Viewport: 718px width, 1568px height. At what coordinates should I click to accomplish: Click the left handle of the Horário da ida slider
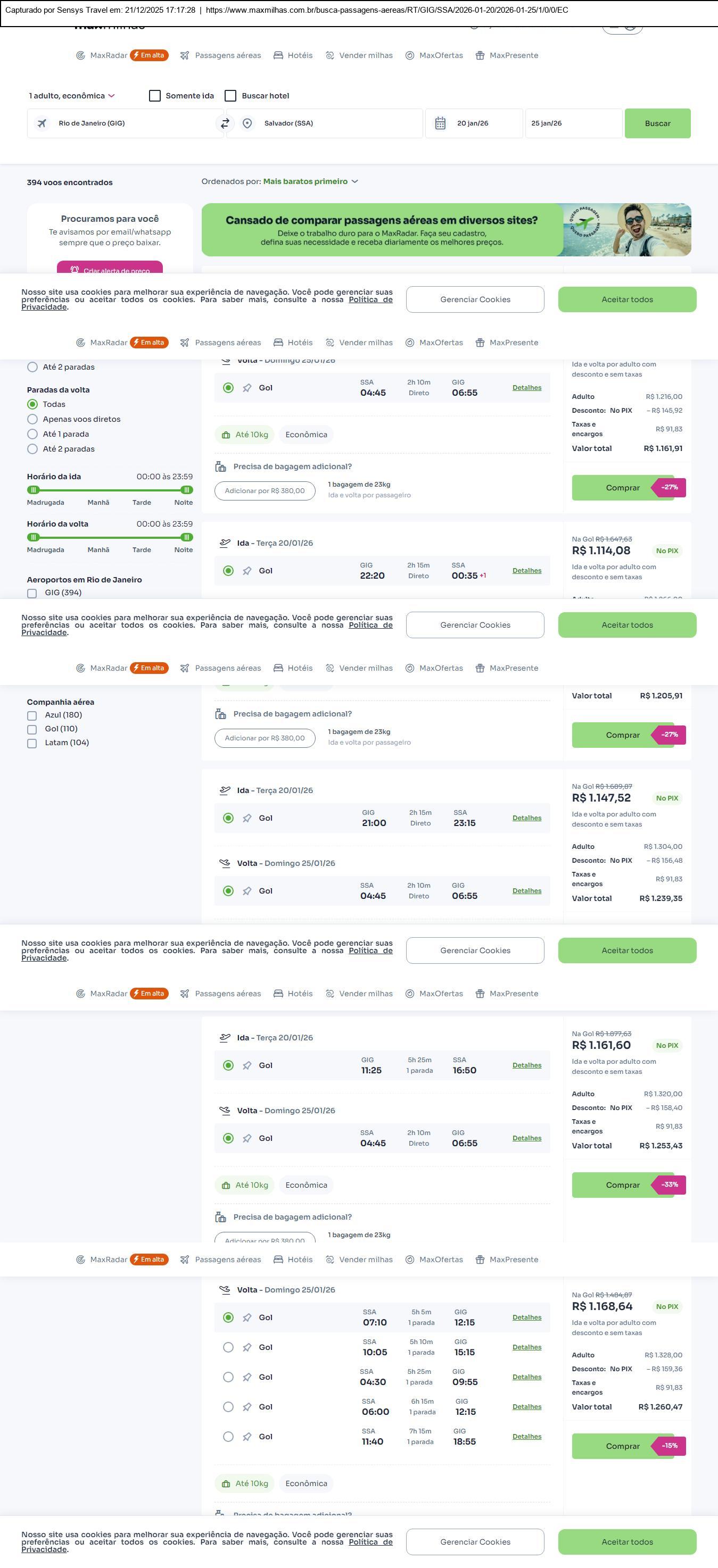click(34, 490)
